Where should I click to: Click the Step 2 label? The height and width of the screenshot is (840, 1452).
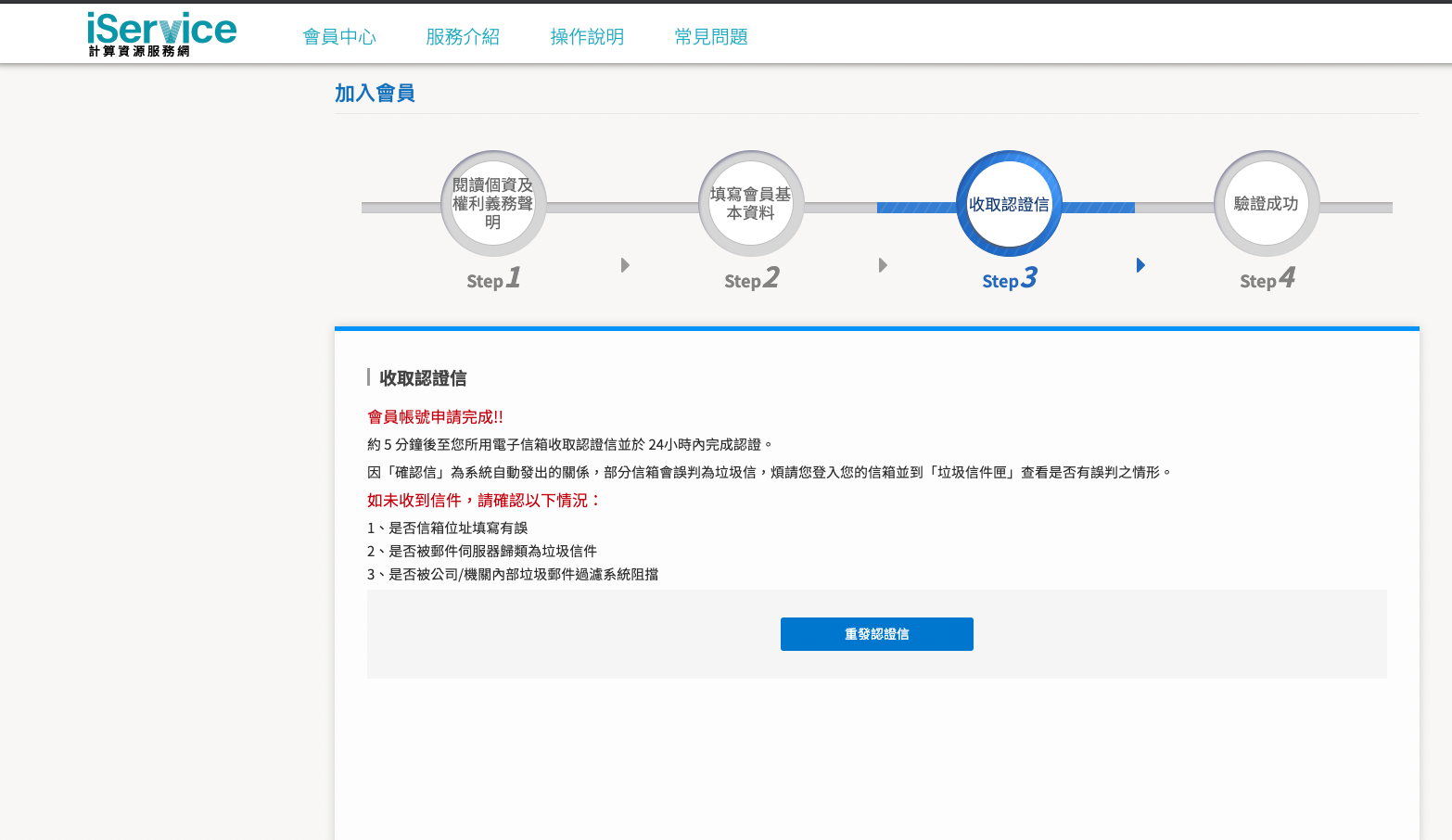point(751,279)
